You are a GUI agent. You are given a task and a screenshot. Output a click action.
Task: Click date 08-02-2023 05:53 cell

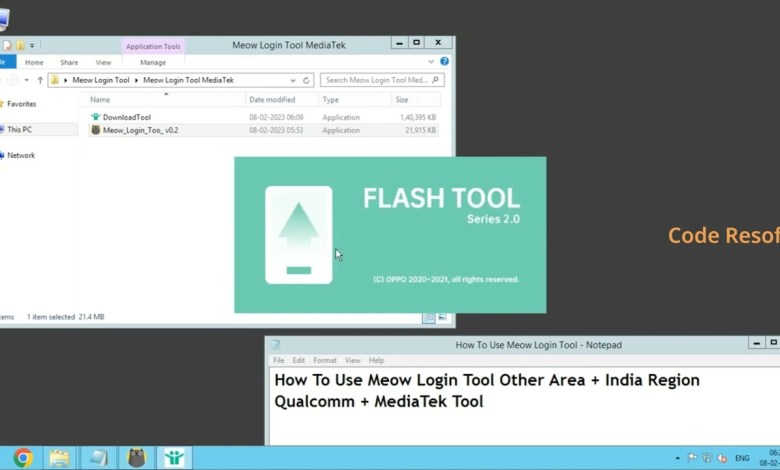pyautogui.click(x=276, y=130)
